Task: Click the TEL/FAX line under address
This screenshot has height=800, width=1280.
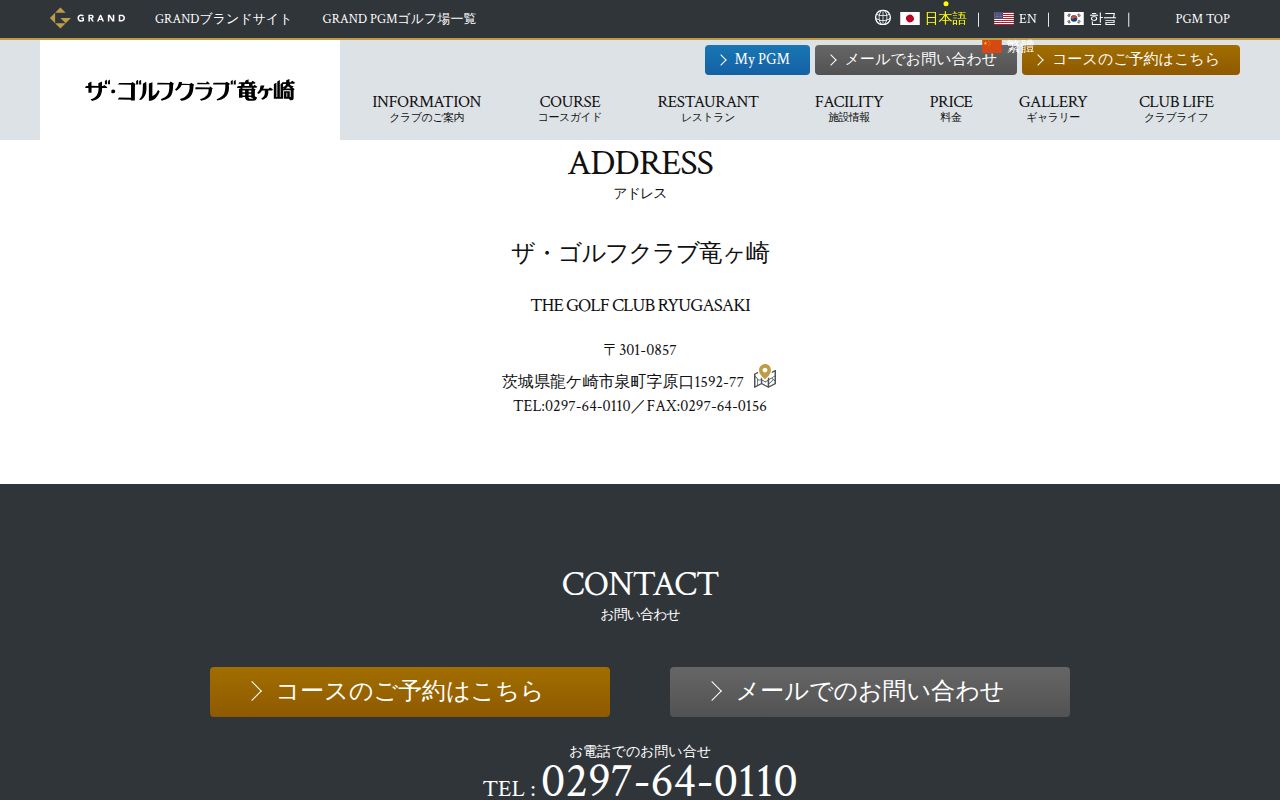Action: tap(640, 406)
